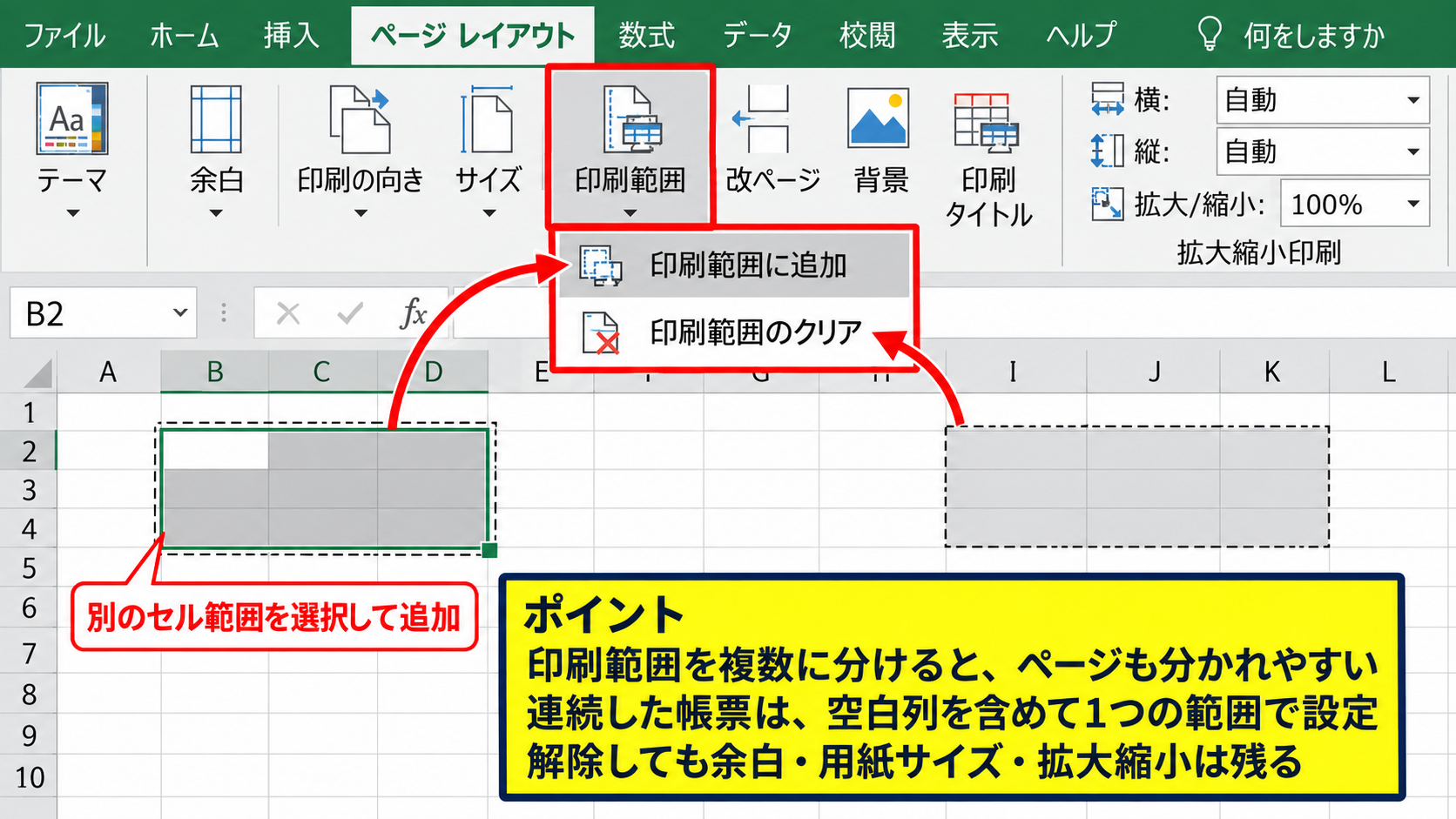The width and height of the screenshot is (1456, 819).
Task: Switch to the ファイル tab
Action: coord(64,36)
